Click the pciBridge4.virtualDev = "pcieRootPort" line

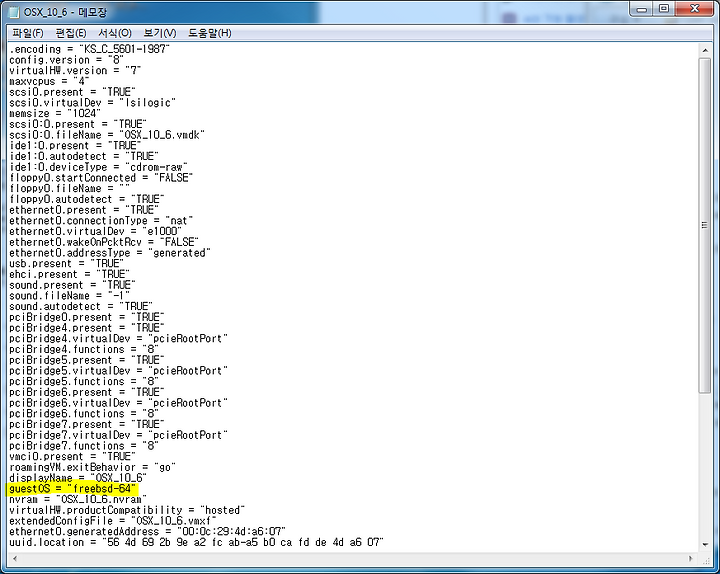pyautogui.click(x=118, y=338)
